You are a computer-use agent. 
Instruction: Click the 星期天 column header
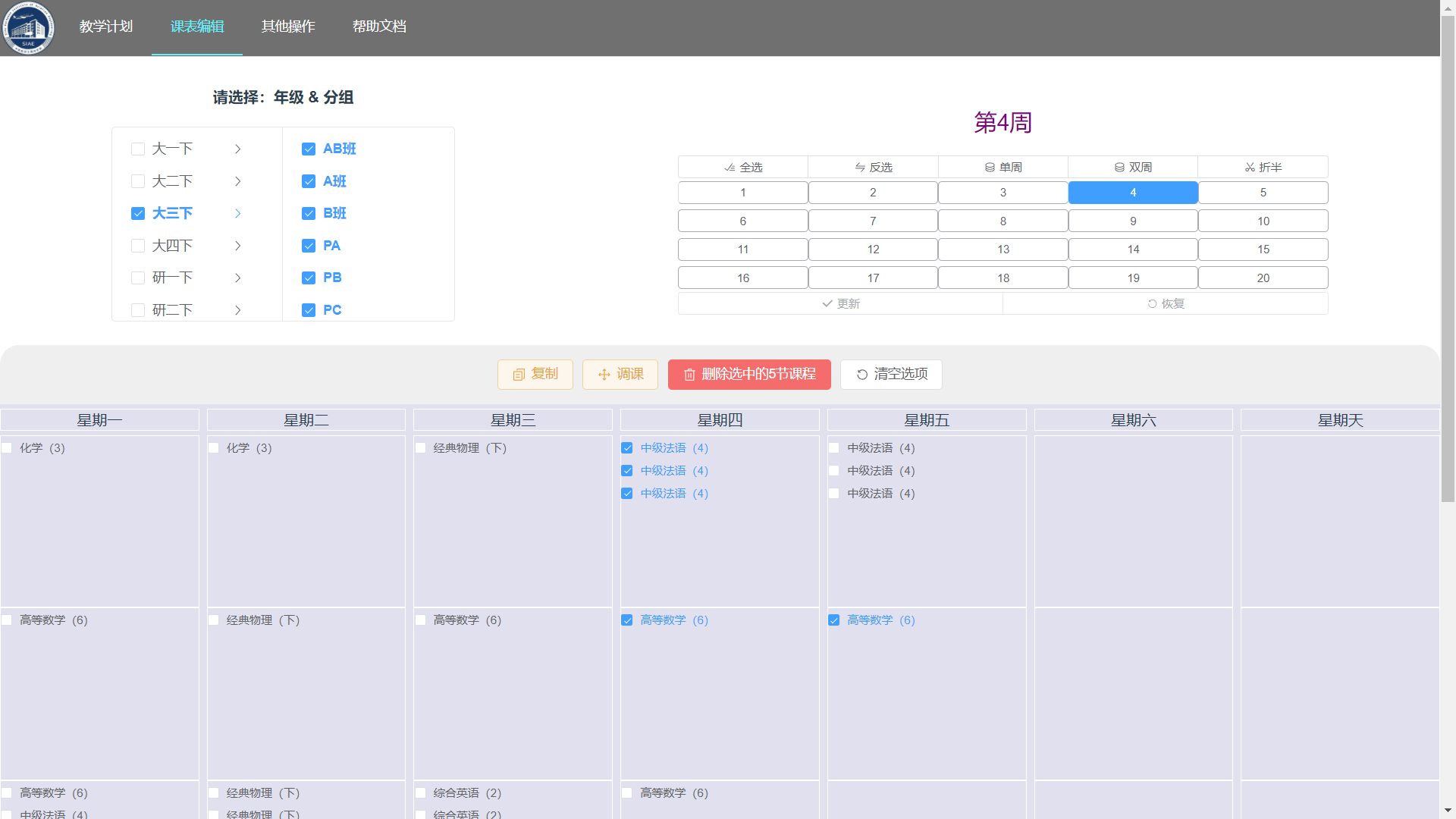1341,420
